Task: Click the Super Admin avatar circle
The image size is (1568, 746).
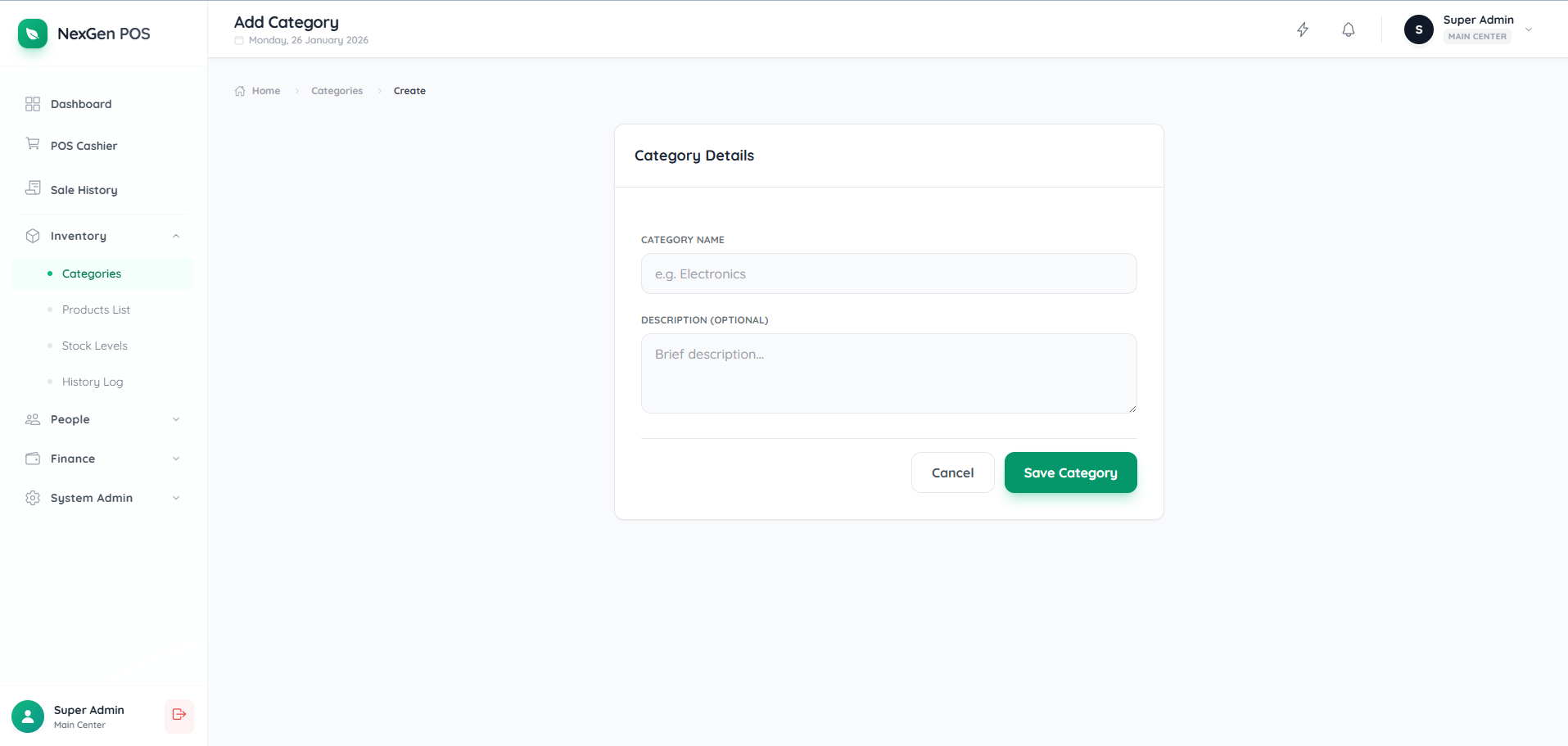Action: pyautogui.click(x=1418, y=29)
